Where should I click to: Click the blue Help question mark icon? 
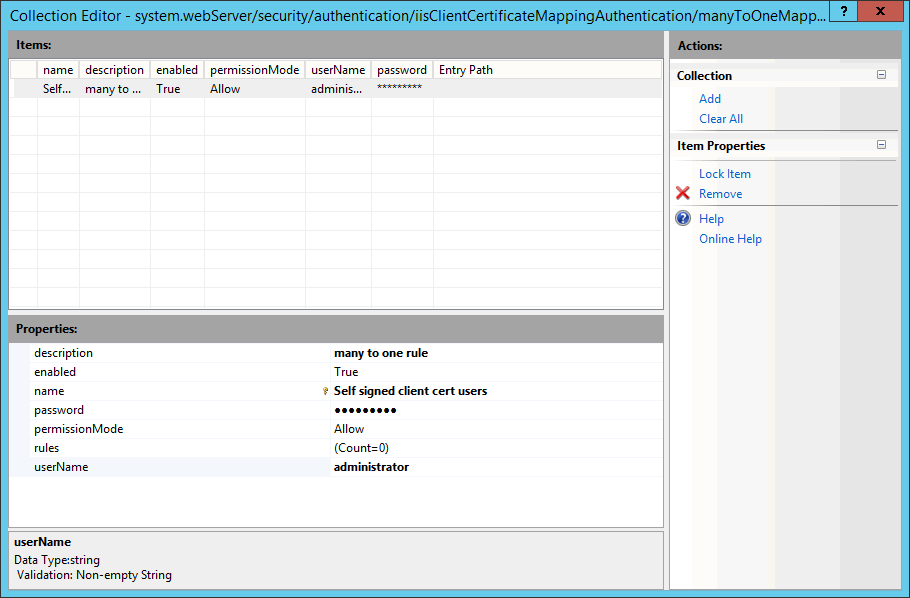point(683,219)
